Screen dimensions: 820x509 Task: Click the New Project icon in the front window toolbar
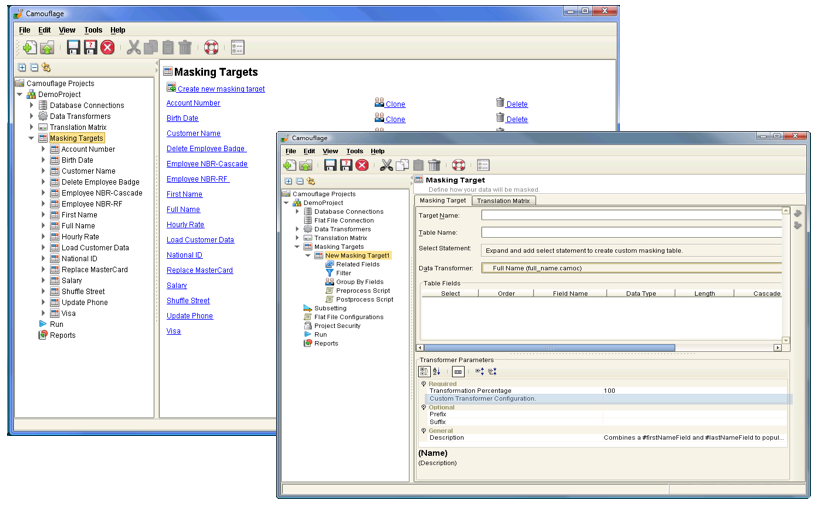pyautogui.click(x=289, y=165)
